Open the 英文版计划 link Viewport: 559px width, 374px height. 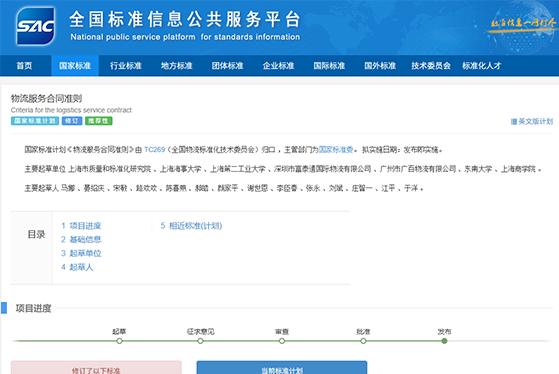tap(535, 122)
